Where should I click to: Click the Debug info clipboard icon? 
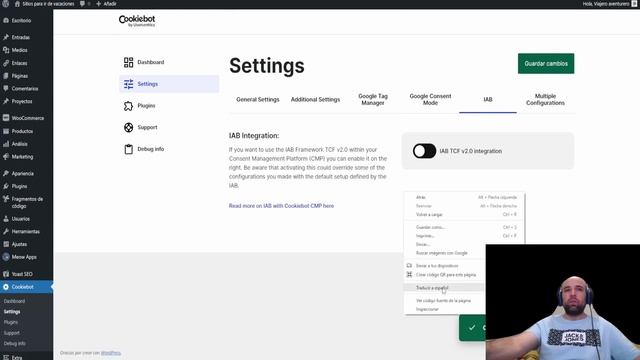click(129, 149)
